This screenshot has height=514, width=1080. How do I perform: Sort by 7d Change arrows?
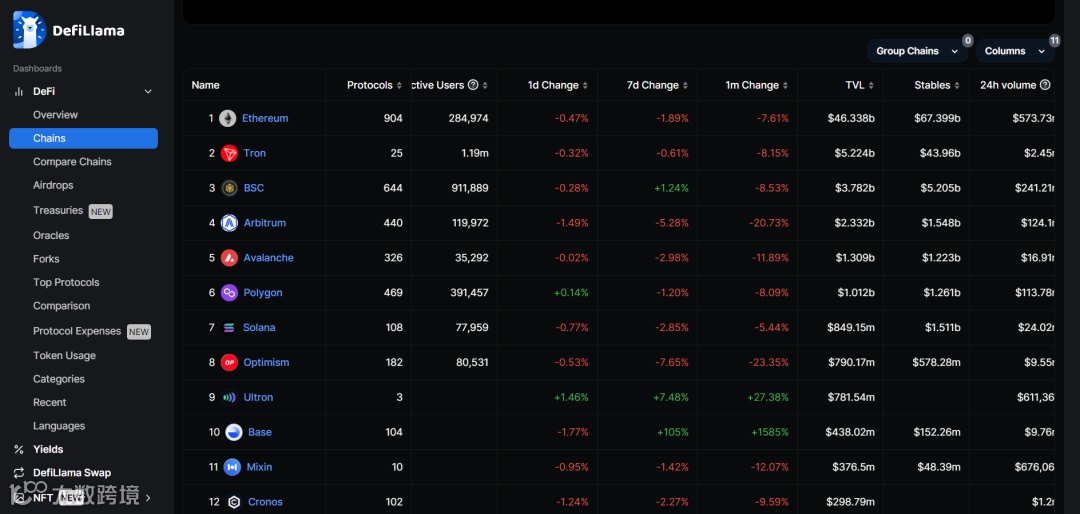point(685,85)
